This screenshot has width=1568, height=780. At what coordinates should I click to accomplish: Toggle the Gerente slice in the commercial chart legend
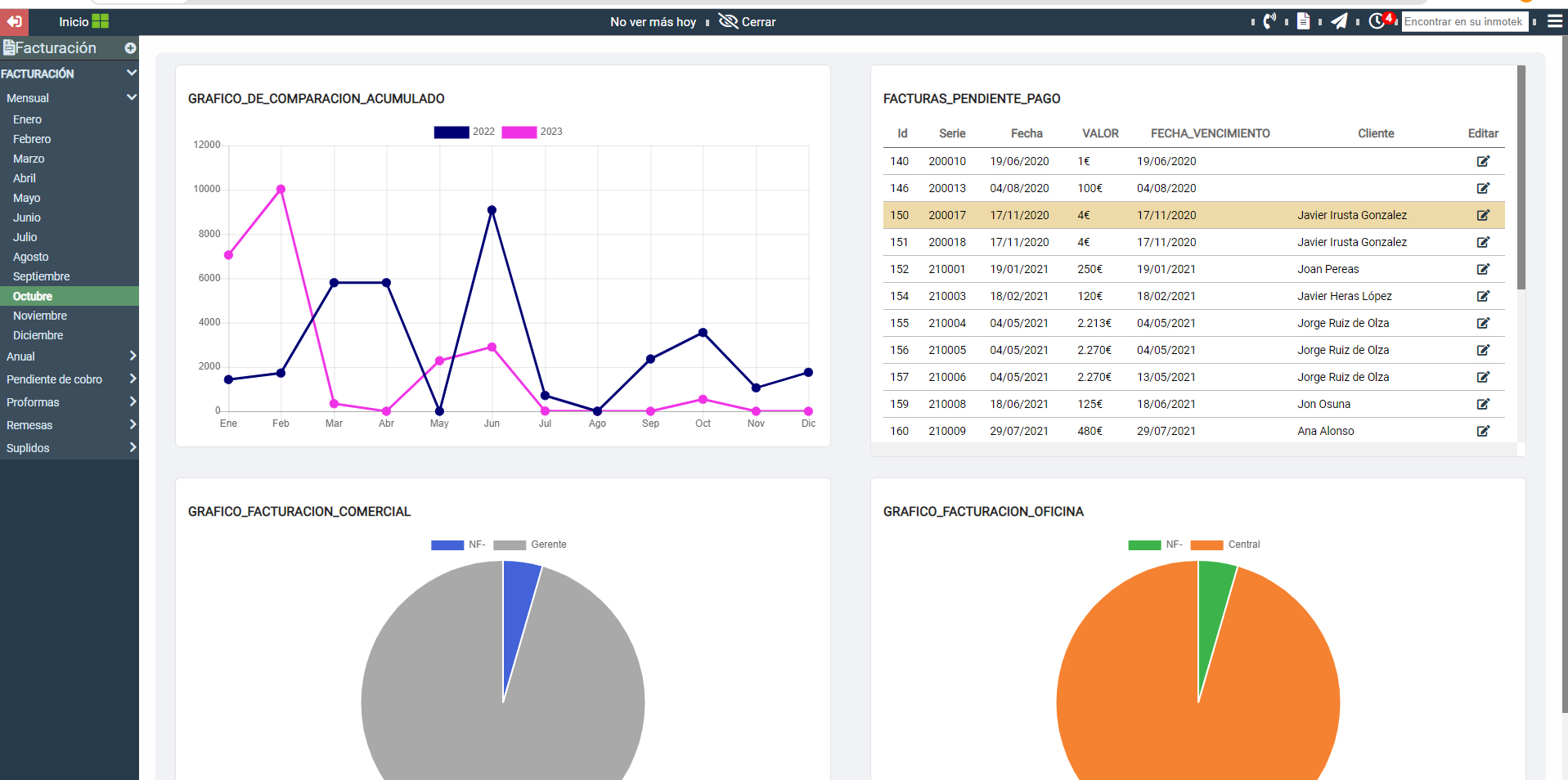[x=530, y=545]
